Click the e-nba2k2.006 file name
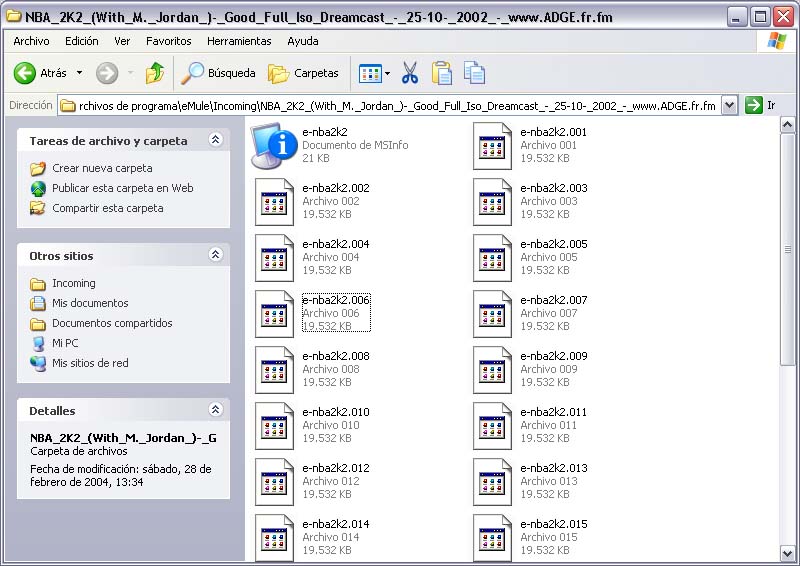 [x=336, y=300]
